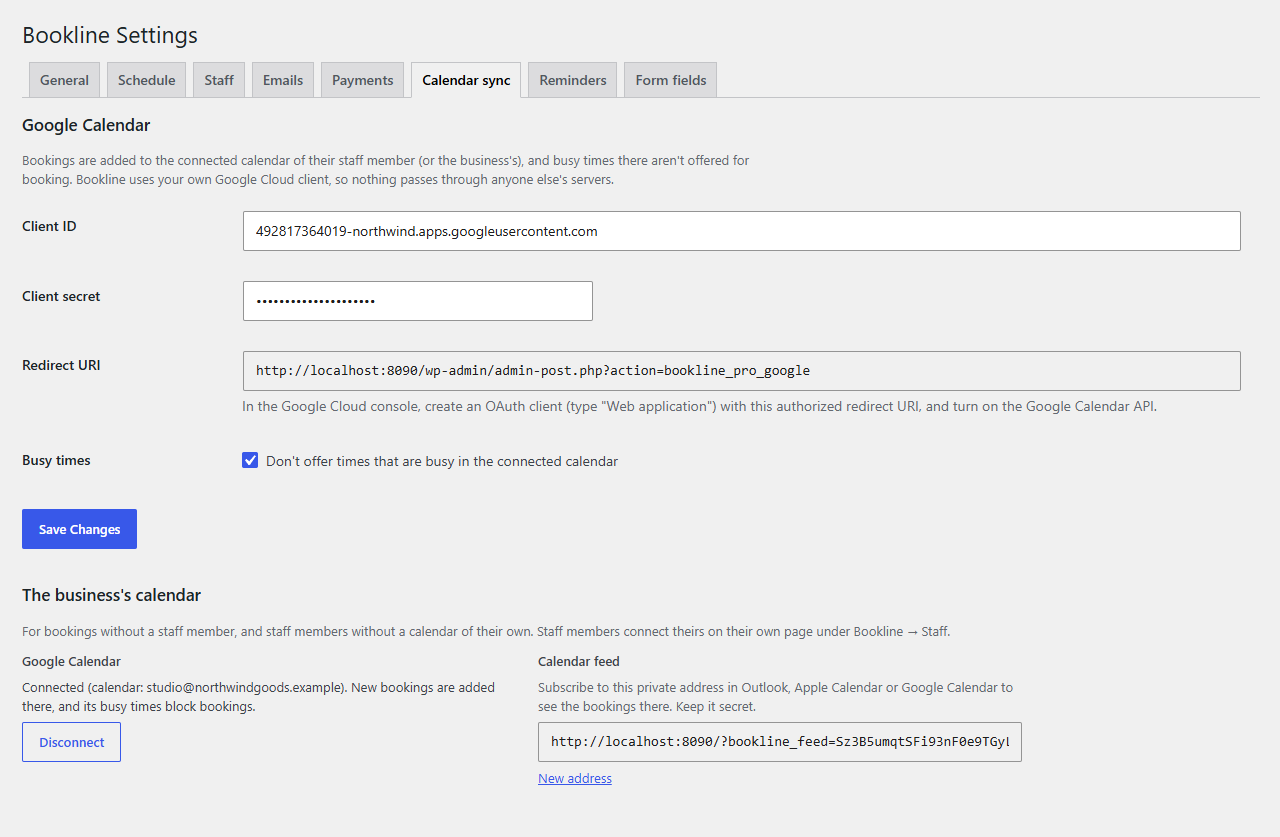Uncheck the busy times checkbox
The image size is (1280, 837).
pyautogui.click(x=251, y=461)
